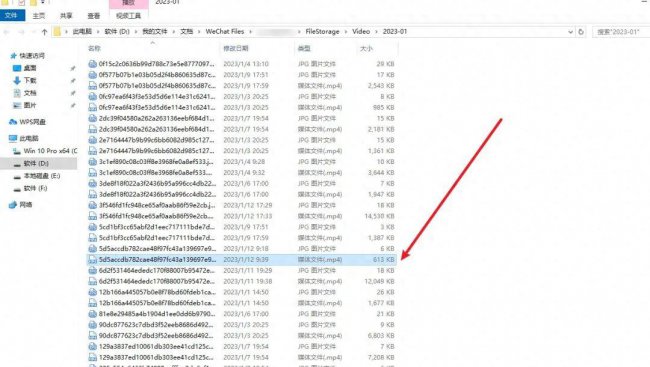Image resolution: width=650 pixels, height=367 pixels.
Task: Navigate back with the back arrow
Action: pyautogui.click(x=6, y=32)
